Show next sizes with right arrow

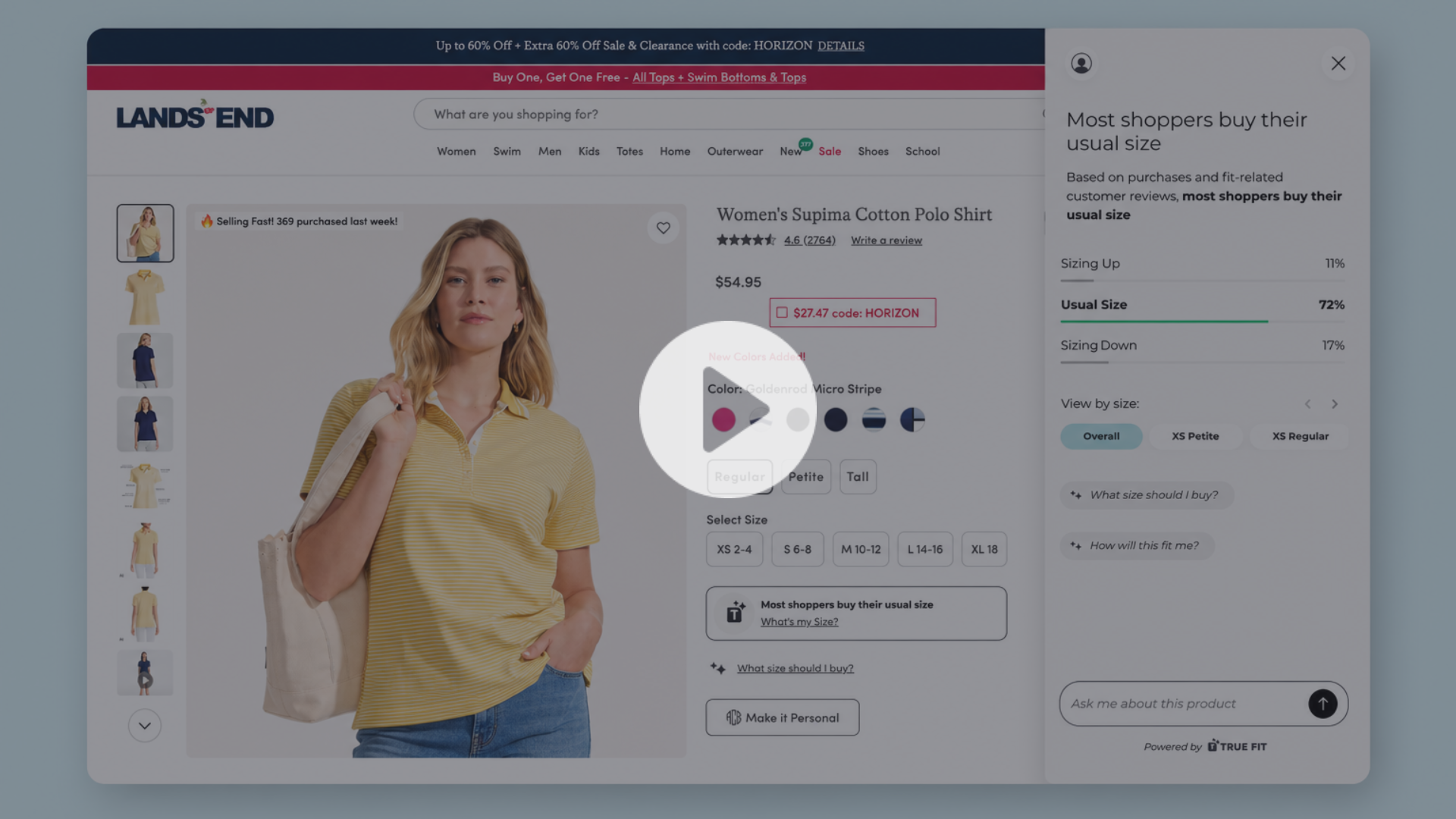click(x=1335, y=404)
